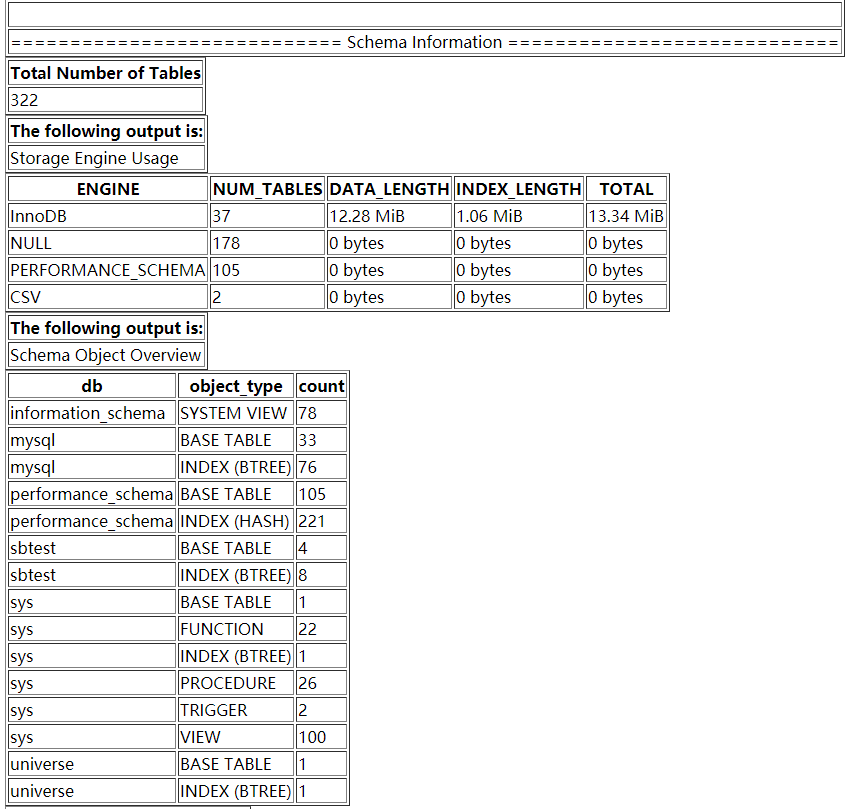Click the ENGINE column header

tap(108, 189)
